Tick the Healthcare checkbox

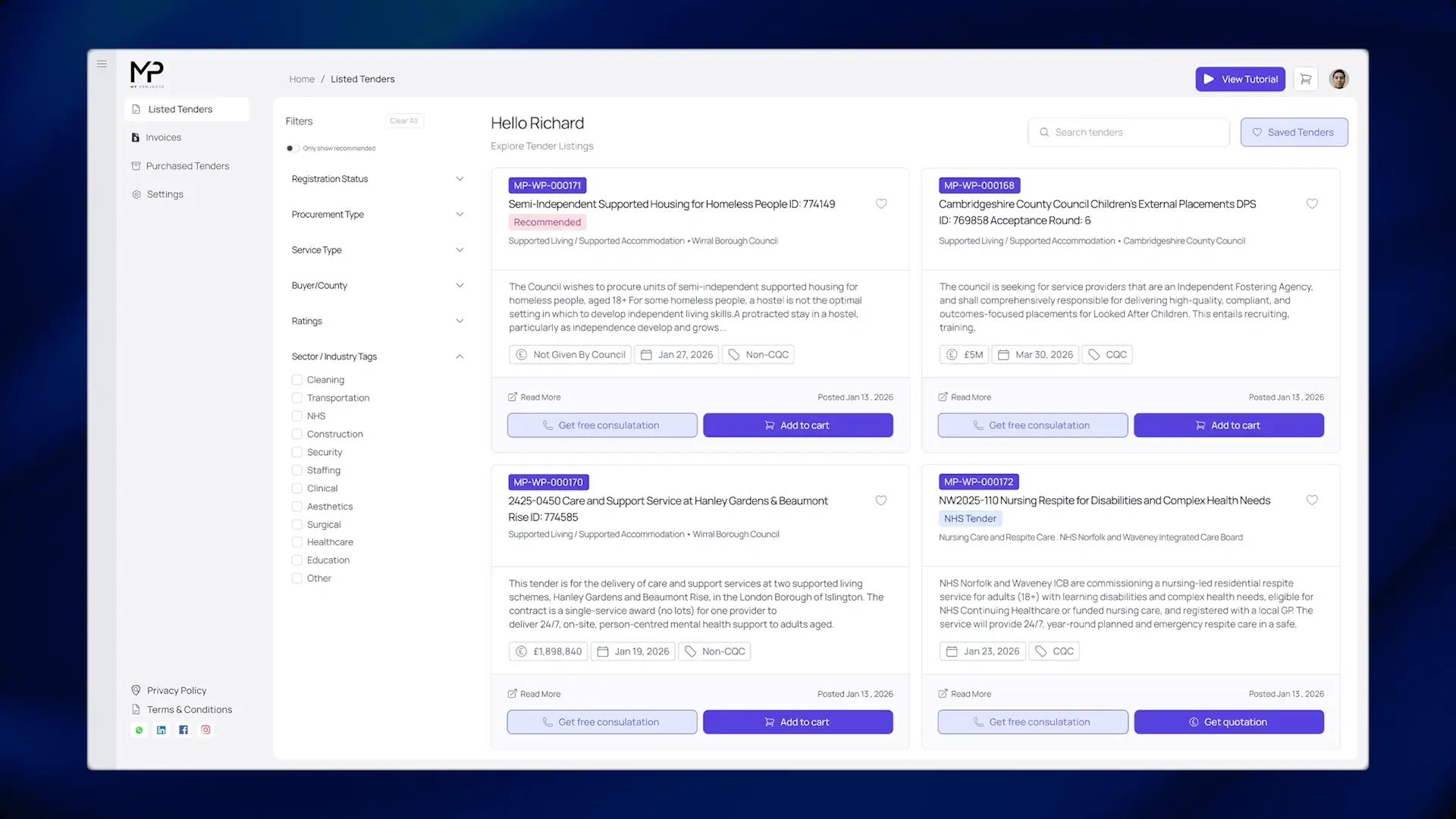[x=297, y=542]
